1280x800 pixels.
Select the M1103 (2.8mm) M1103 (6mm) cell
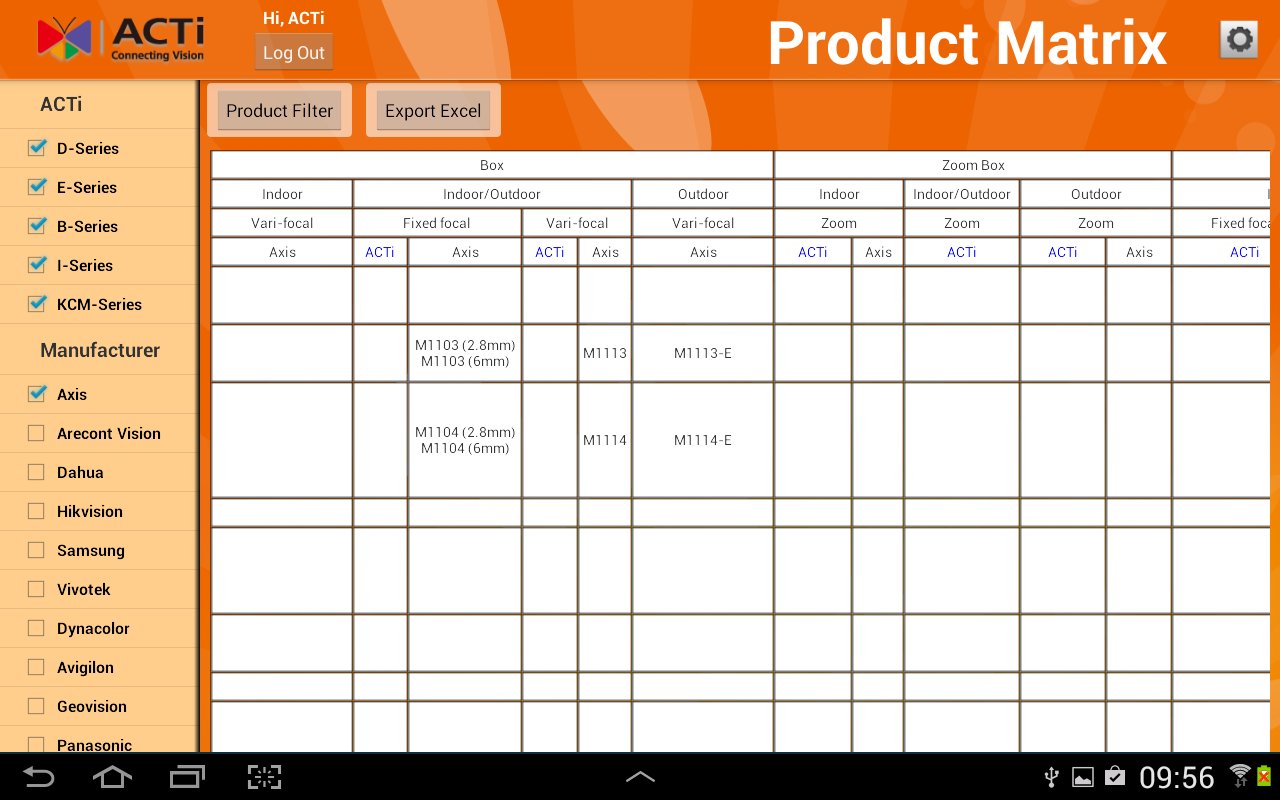(465, 353)
